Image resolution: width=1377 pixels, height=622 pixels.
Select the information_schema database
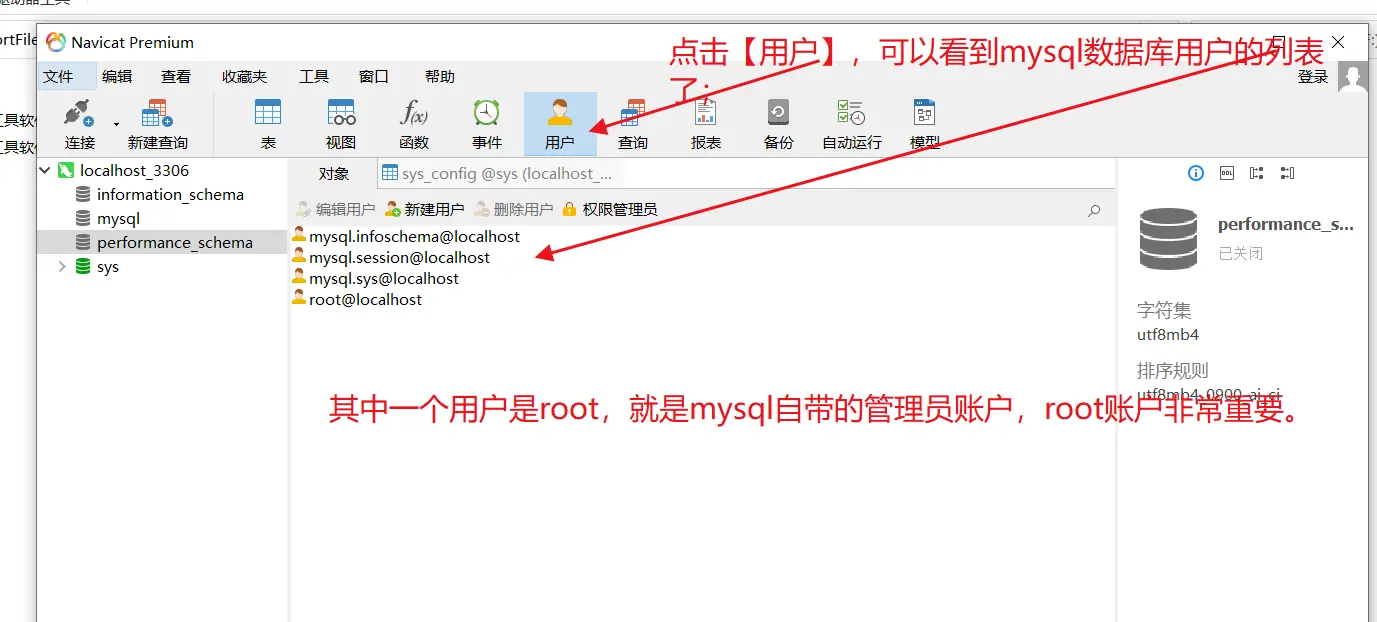coord(170,194)
